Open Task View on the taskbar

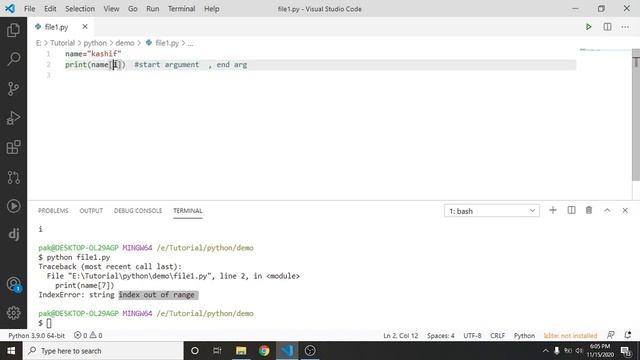coord(217,351)
